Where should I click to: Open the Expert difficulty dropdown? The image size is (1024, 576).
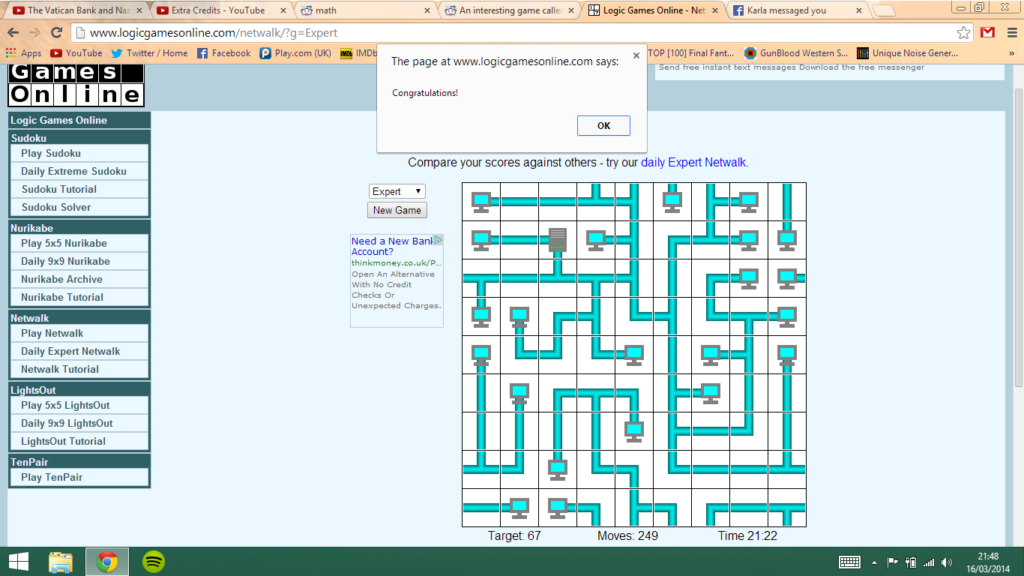[397, 191]
